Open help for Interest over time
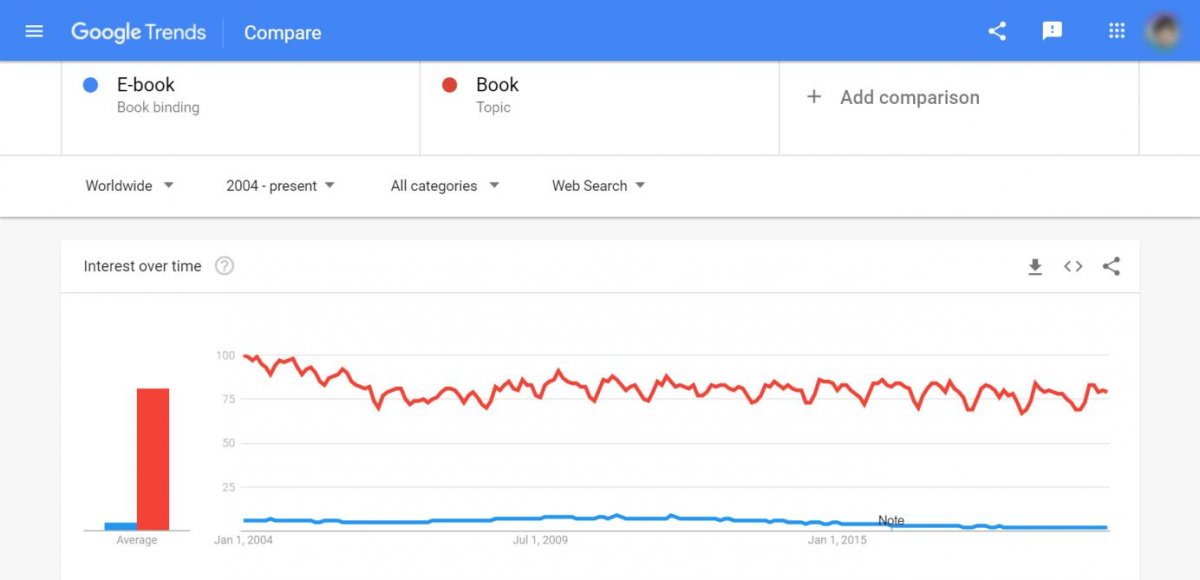This screenshot has width=1200, height=580. click(225, 266)
